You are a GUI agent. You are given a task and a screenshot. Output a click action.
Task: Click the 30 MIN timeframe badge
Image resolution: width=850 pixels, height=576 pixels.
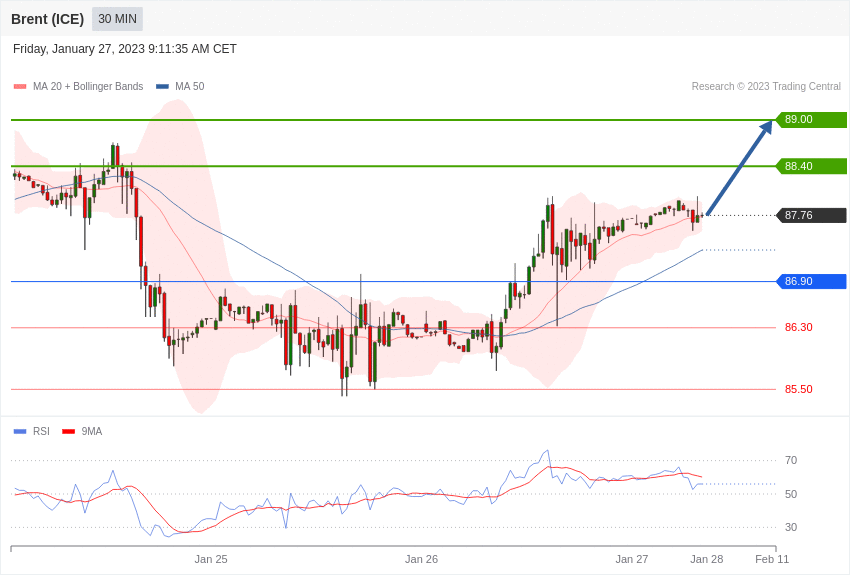point(117,19)
